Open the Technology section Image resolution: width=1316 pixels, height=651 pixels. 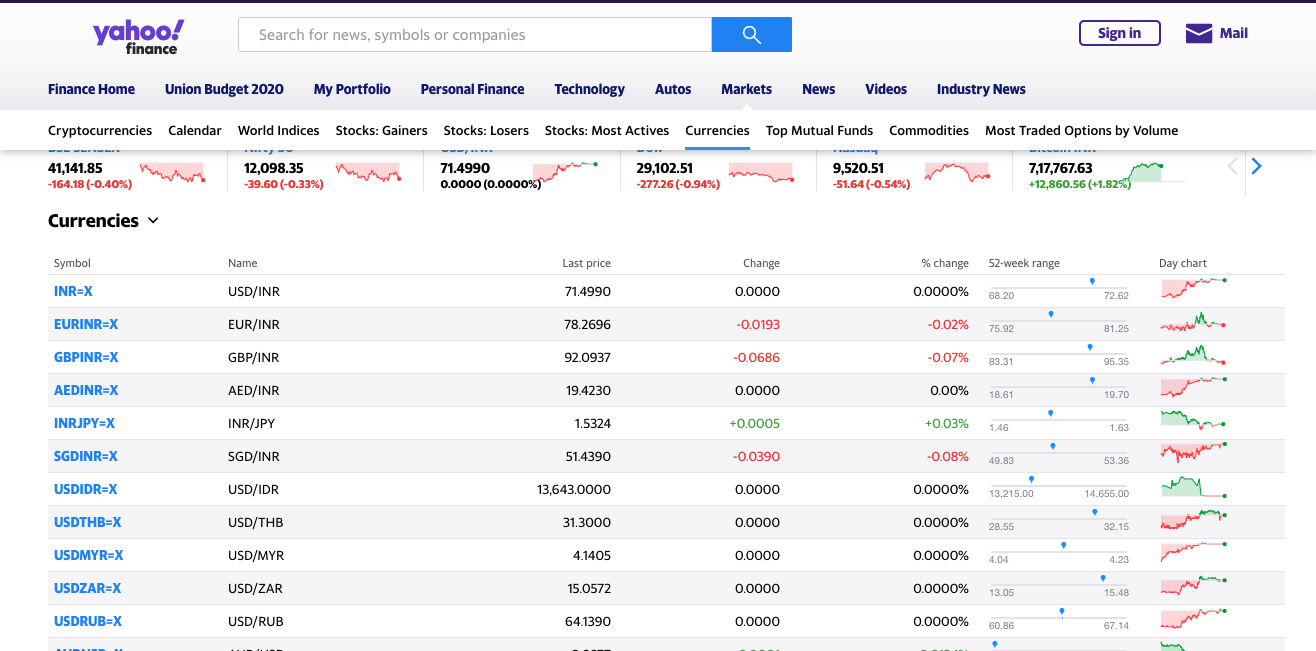point(589,89)
